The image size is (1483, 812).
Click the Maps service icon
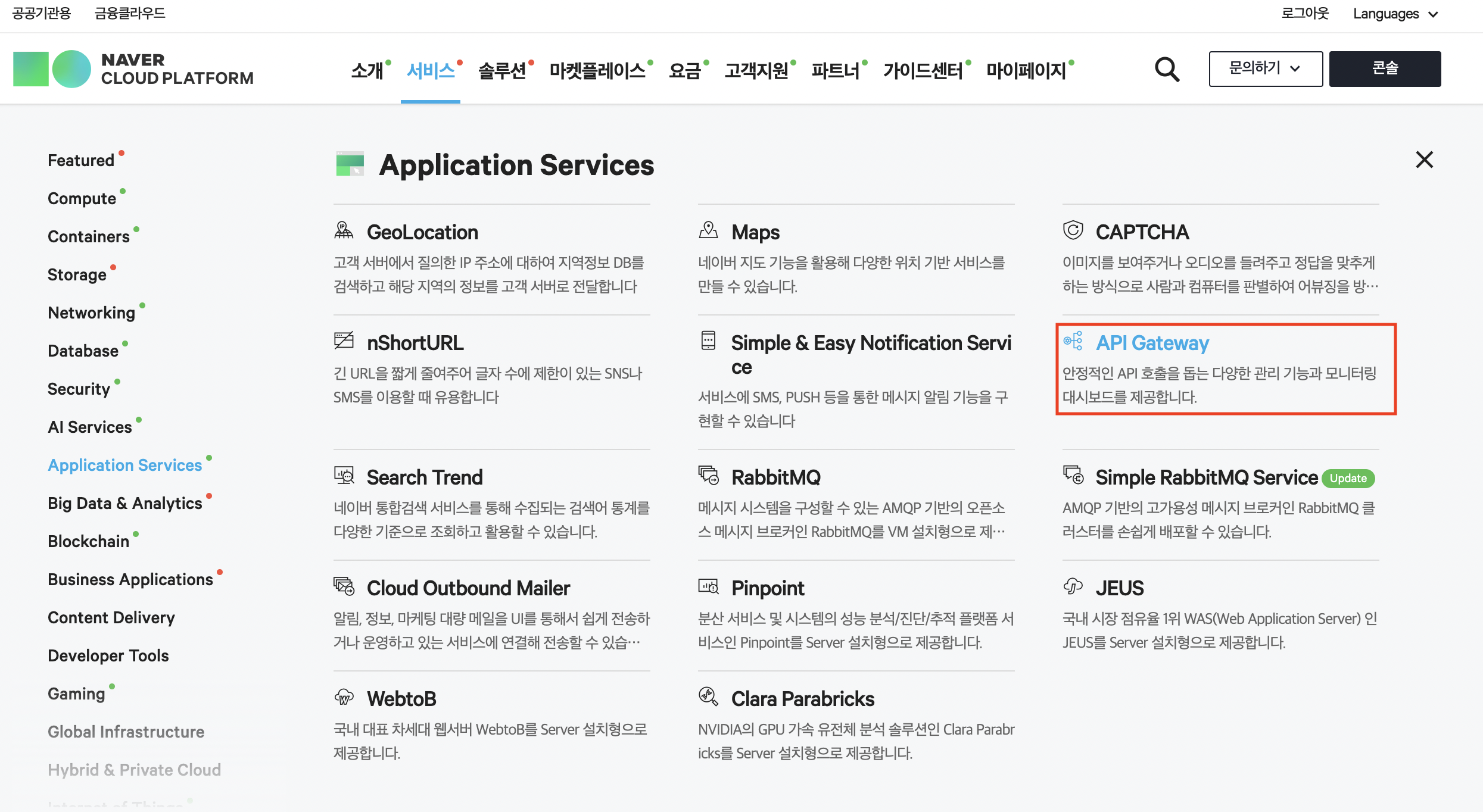[x=708, y=231]
